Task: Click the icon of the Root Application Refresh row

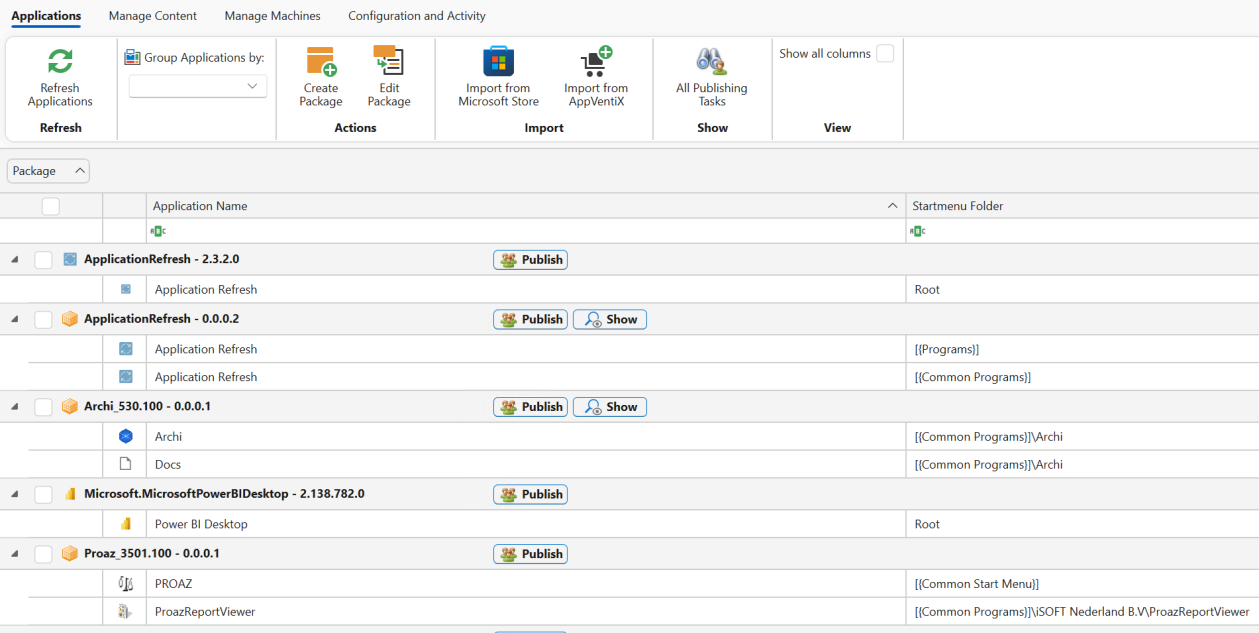Action: pos(125,289)
